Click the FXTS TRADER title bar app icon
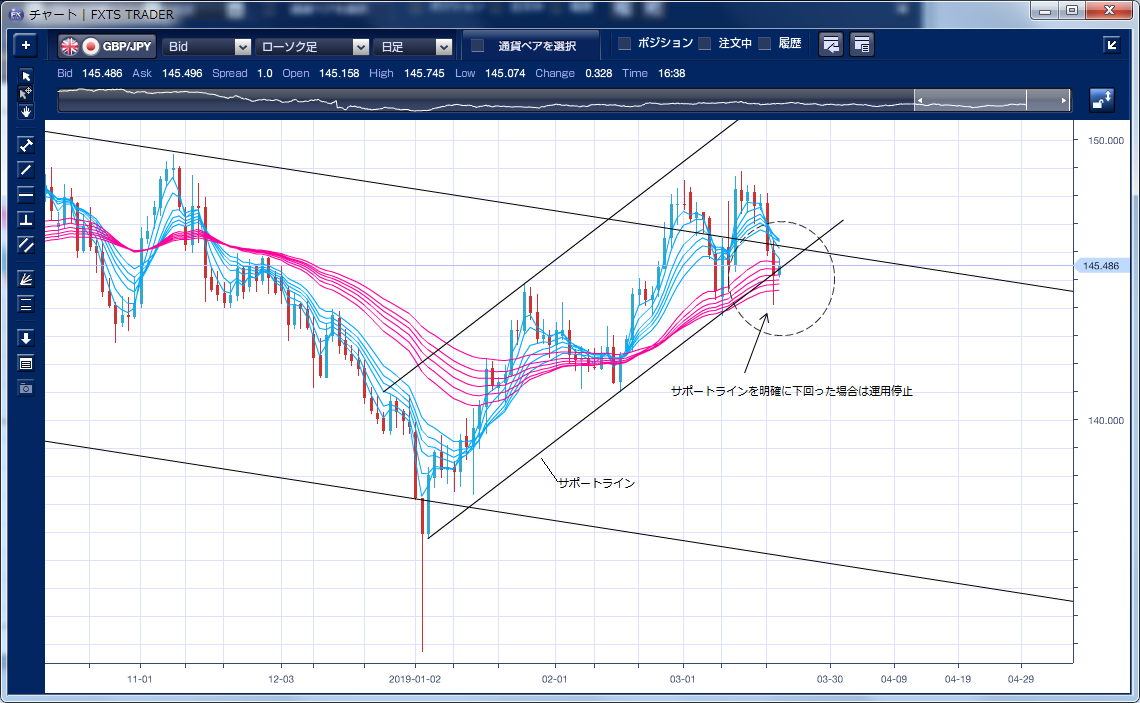The height and width of the screenshot is (703, 1140). point(16,14)
